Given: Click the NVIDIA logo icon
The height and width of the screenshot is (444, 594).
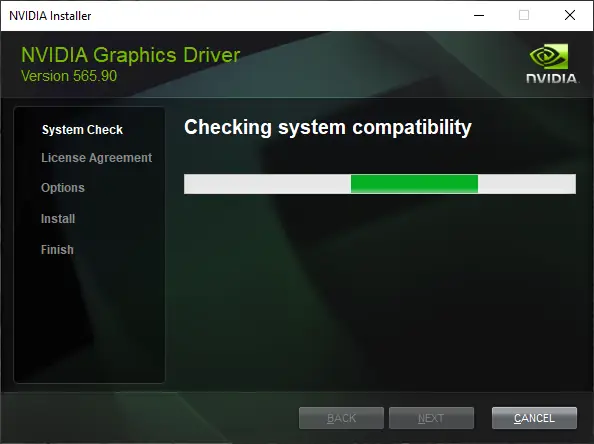Looking at the screenshot, I should [552, 63].
